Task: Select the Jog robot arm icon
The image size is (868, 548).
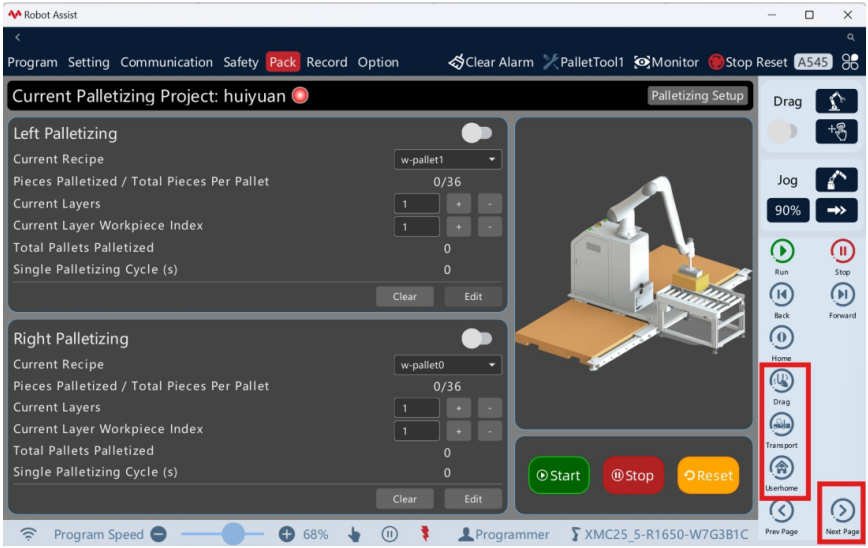Action: (x=836, y=180)
